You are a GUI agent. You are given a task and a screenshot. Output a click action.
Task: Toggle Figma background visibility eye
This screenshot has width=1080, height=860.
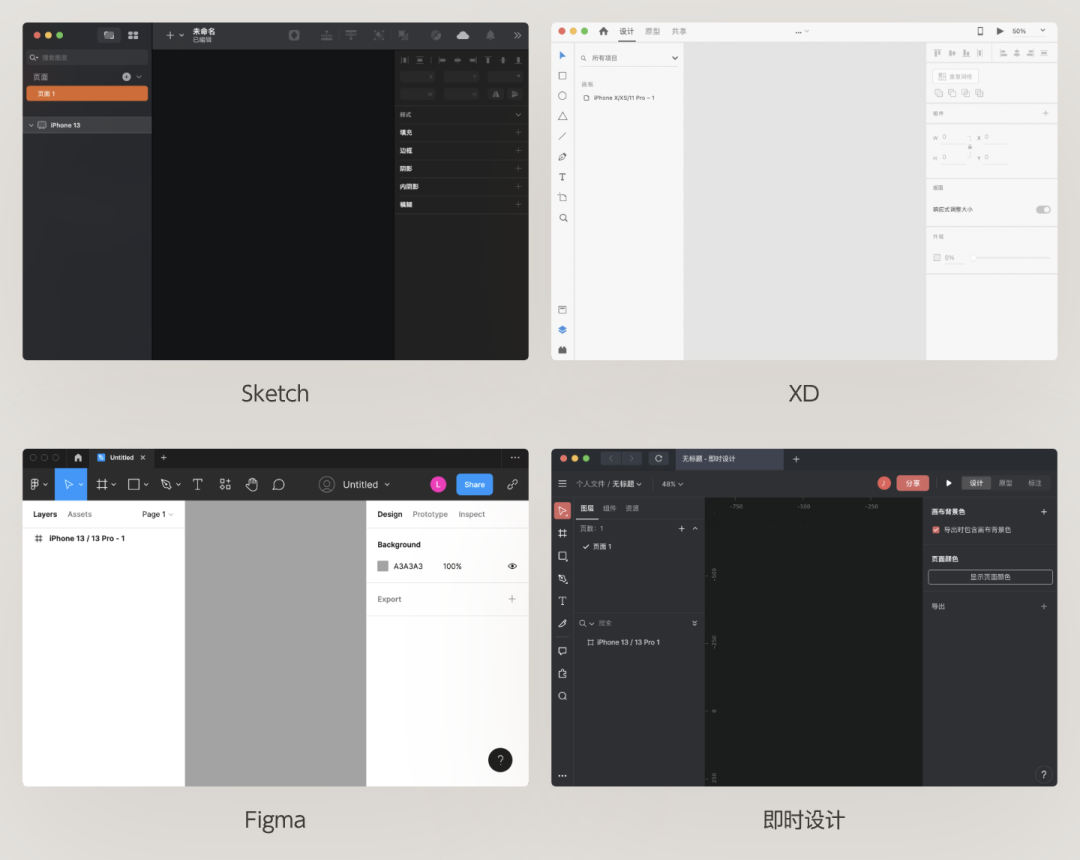512,566
